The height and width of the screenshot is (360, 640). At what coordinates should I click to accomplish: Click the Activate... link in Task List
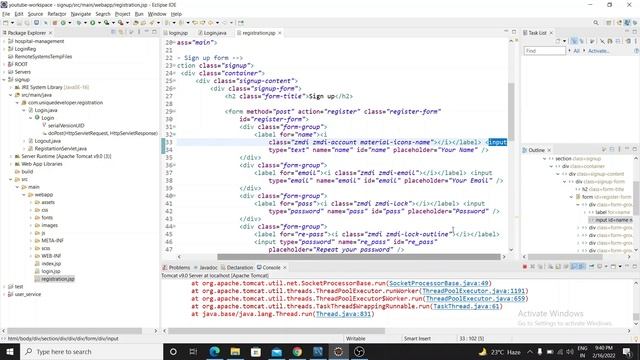point(598,51)
